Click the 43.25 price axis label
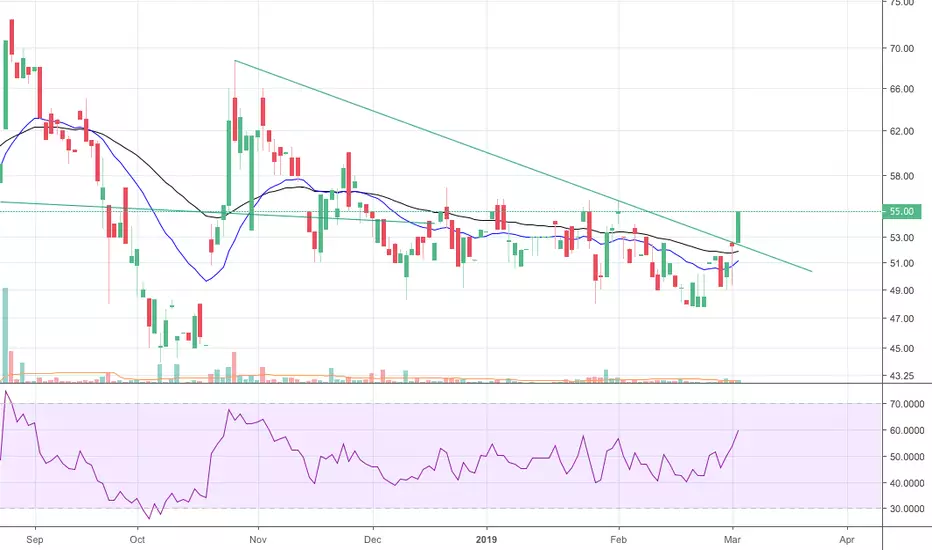 click(902, 376)
